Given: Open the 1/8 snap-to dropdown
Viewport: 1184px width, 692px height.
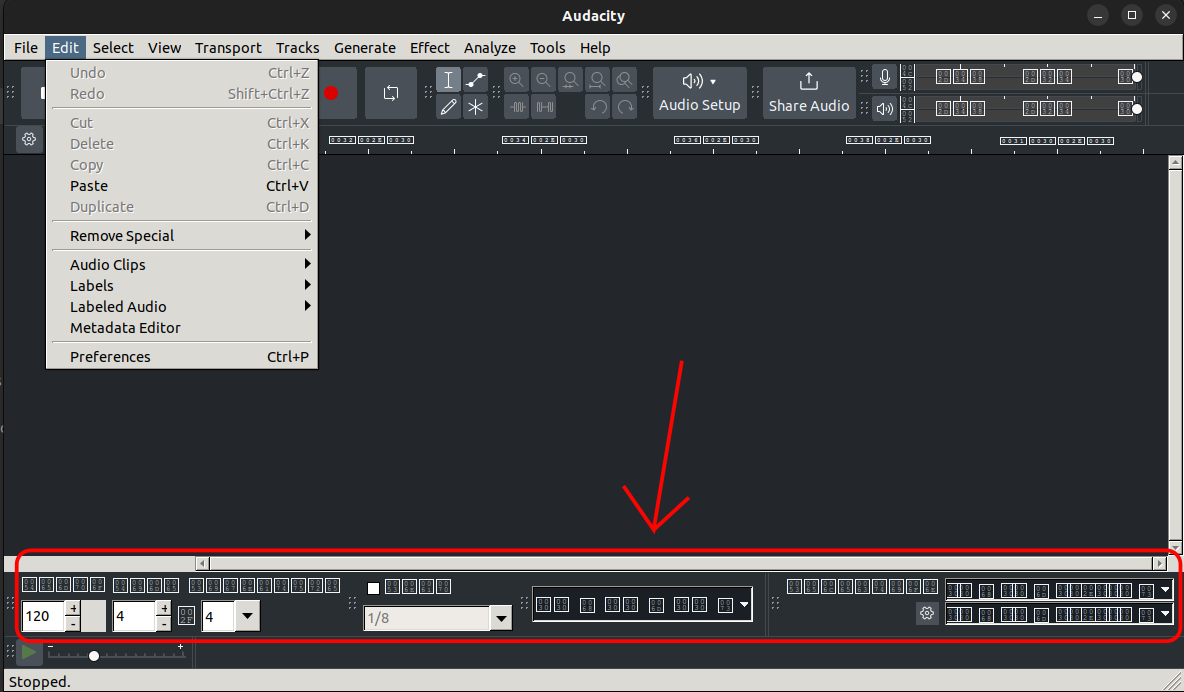Looking at the screenshot, I should point(500,618).
